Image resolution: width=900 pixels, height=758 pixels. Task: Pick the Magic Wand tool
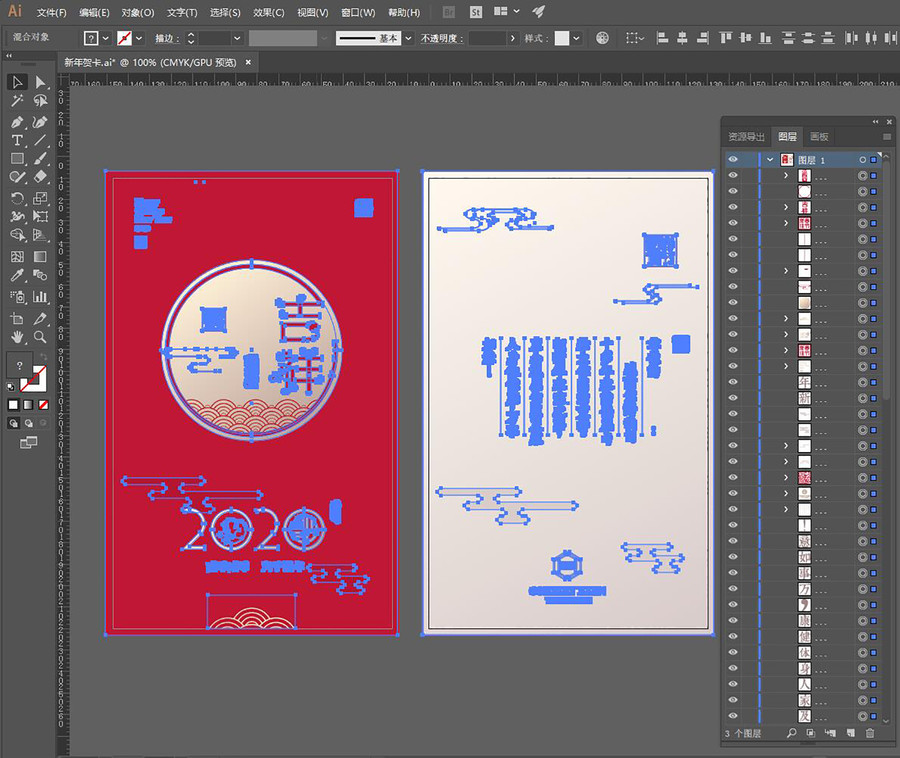pos(17,101)
